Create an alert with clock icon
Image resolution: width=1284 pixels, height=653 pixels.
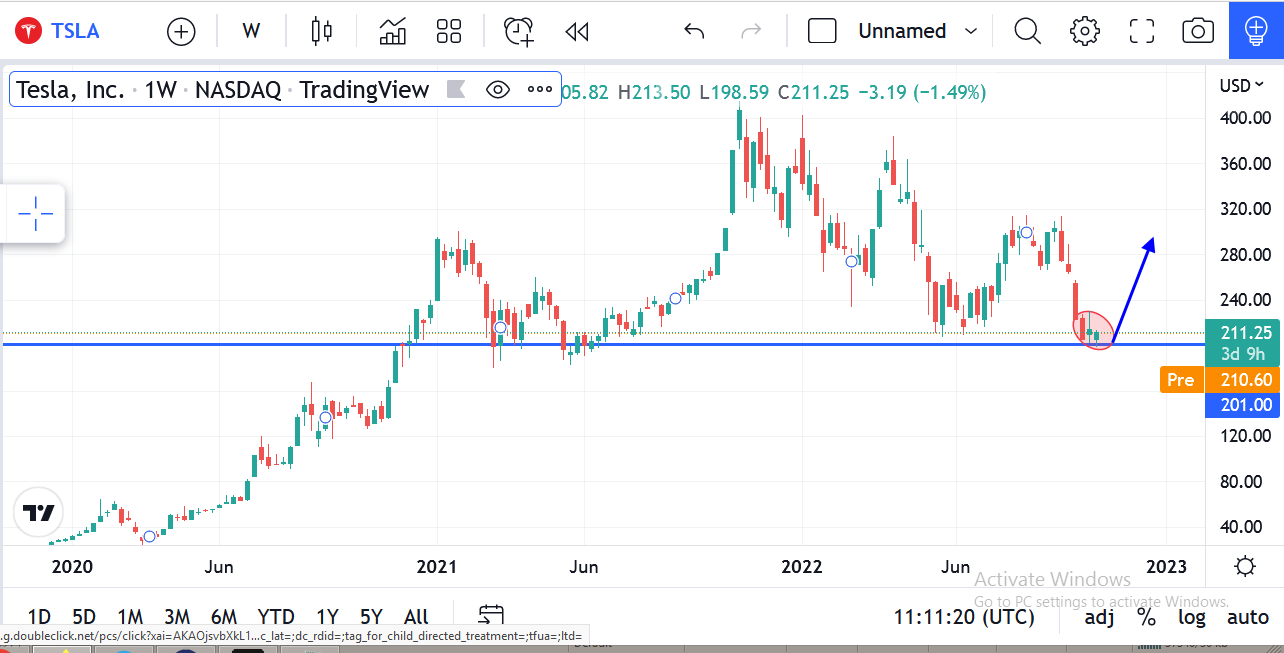point(519,31)
